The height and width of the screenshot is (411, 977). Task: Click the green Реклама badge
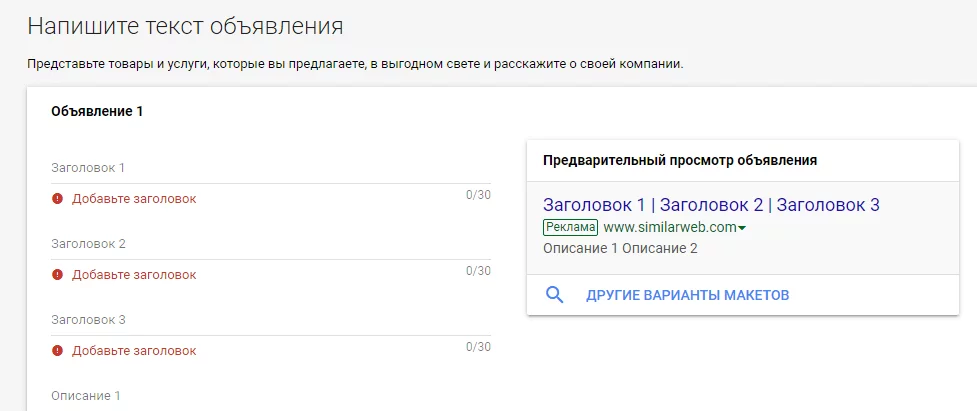pos(570,227)
